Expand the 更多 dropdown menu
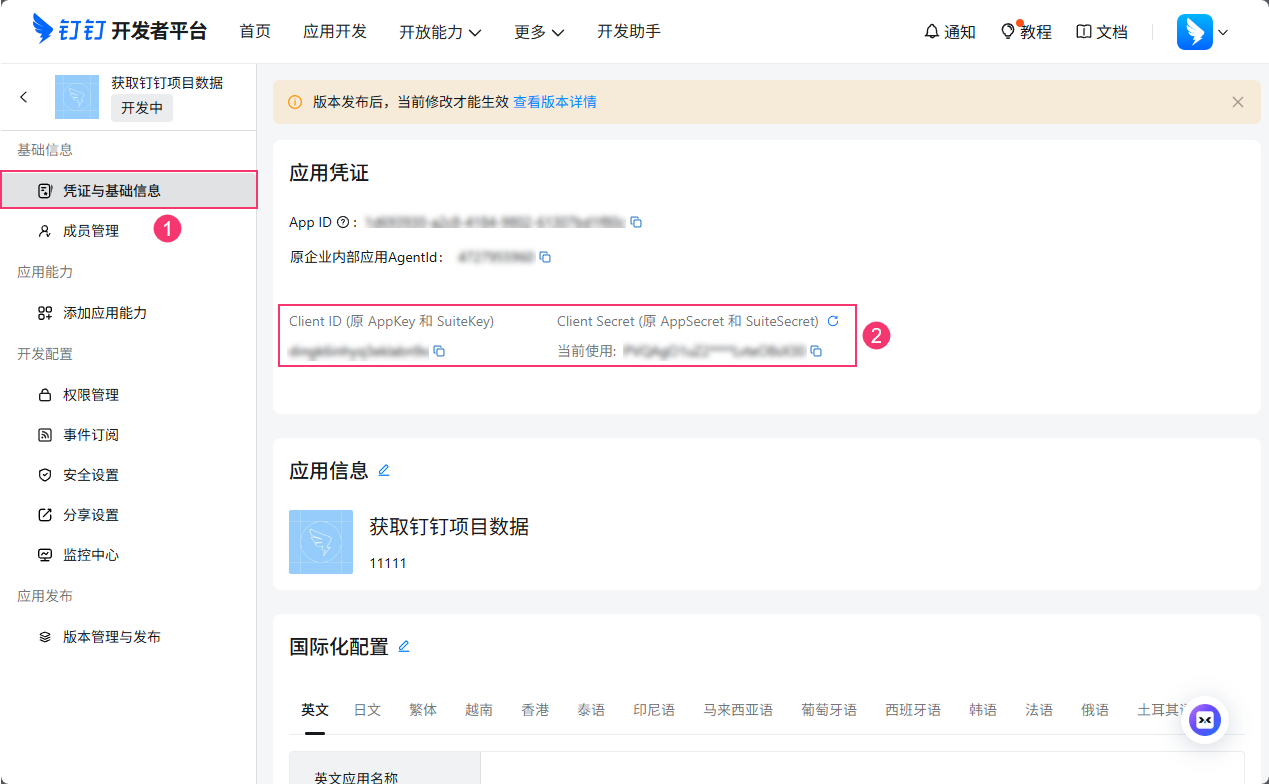Image resolution: width=1269 pixels, height=784 pixels. tap(539, 32)
